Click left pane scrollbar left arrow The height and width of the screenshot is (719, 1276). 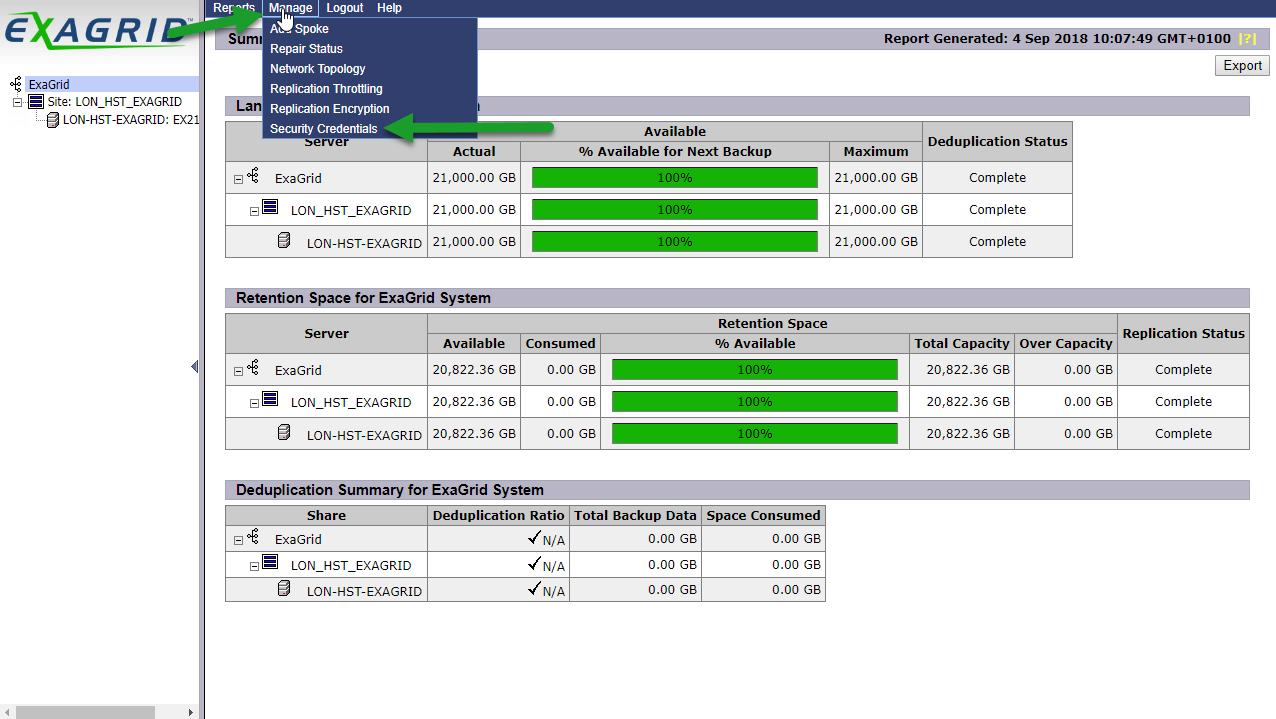pyautogui.click(x=6, y=712)
